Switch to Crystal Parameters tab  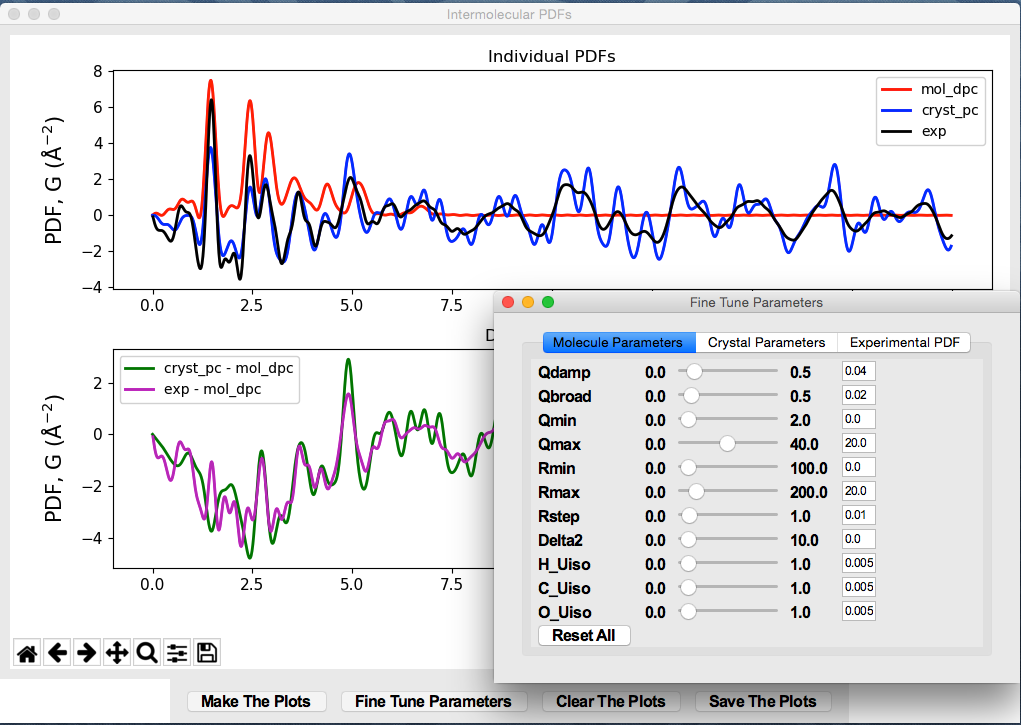(766, 343)
